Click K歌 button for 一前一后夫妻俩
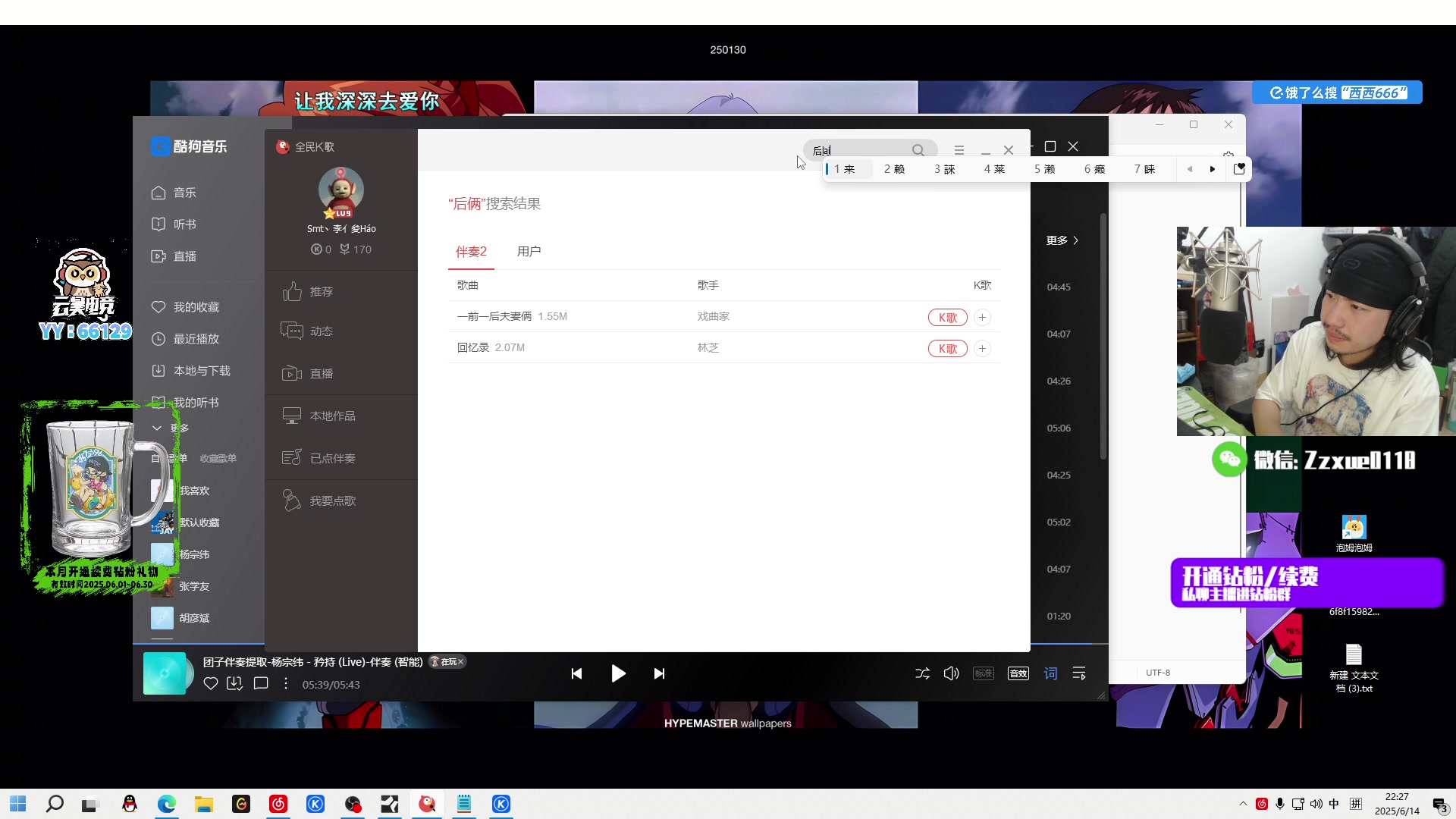Viewport: 1456px width, 819px height. pyautogui.click(x=947, y=318)
